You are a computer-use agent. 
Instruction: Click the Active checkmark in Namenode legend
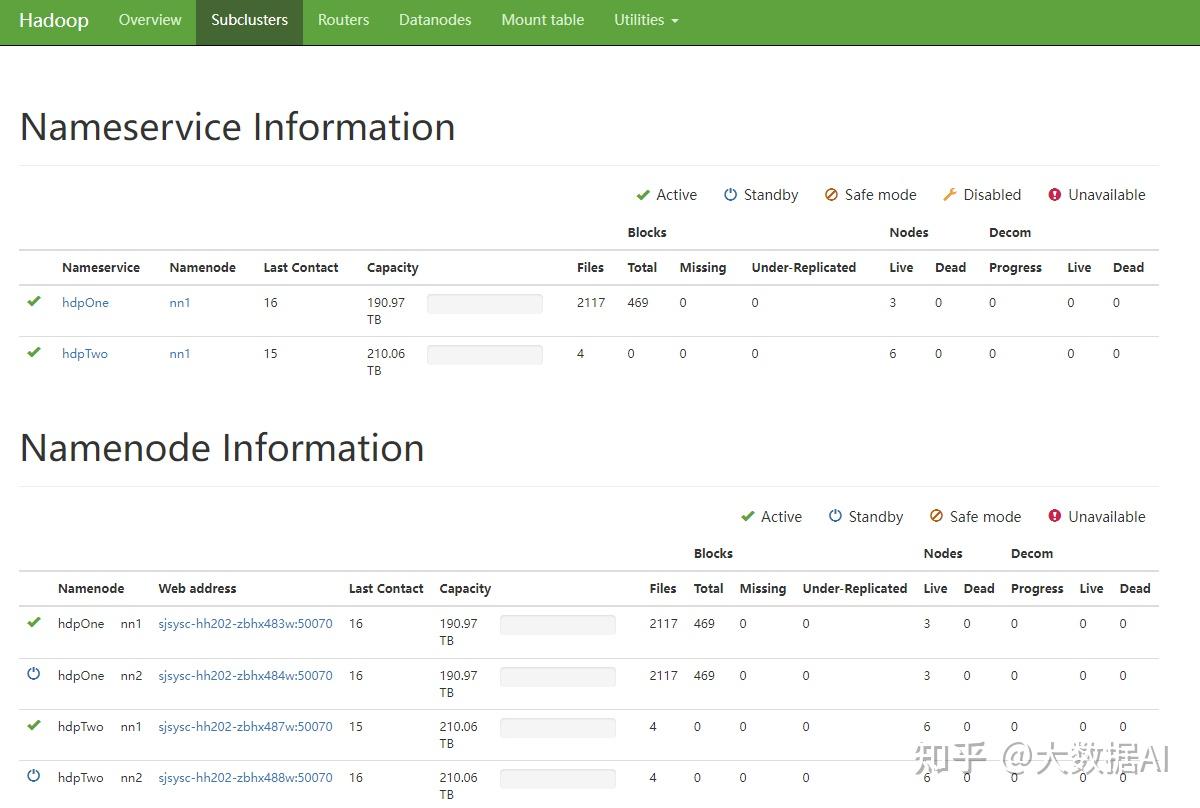pos(747,516)
